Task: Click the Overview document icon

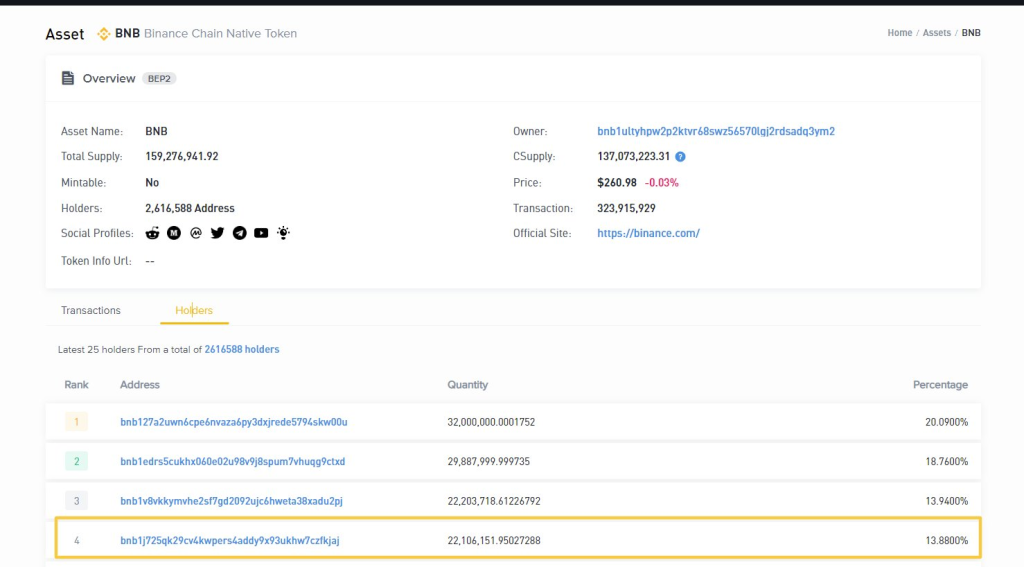Action: [x=68, y=78]
